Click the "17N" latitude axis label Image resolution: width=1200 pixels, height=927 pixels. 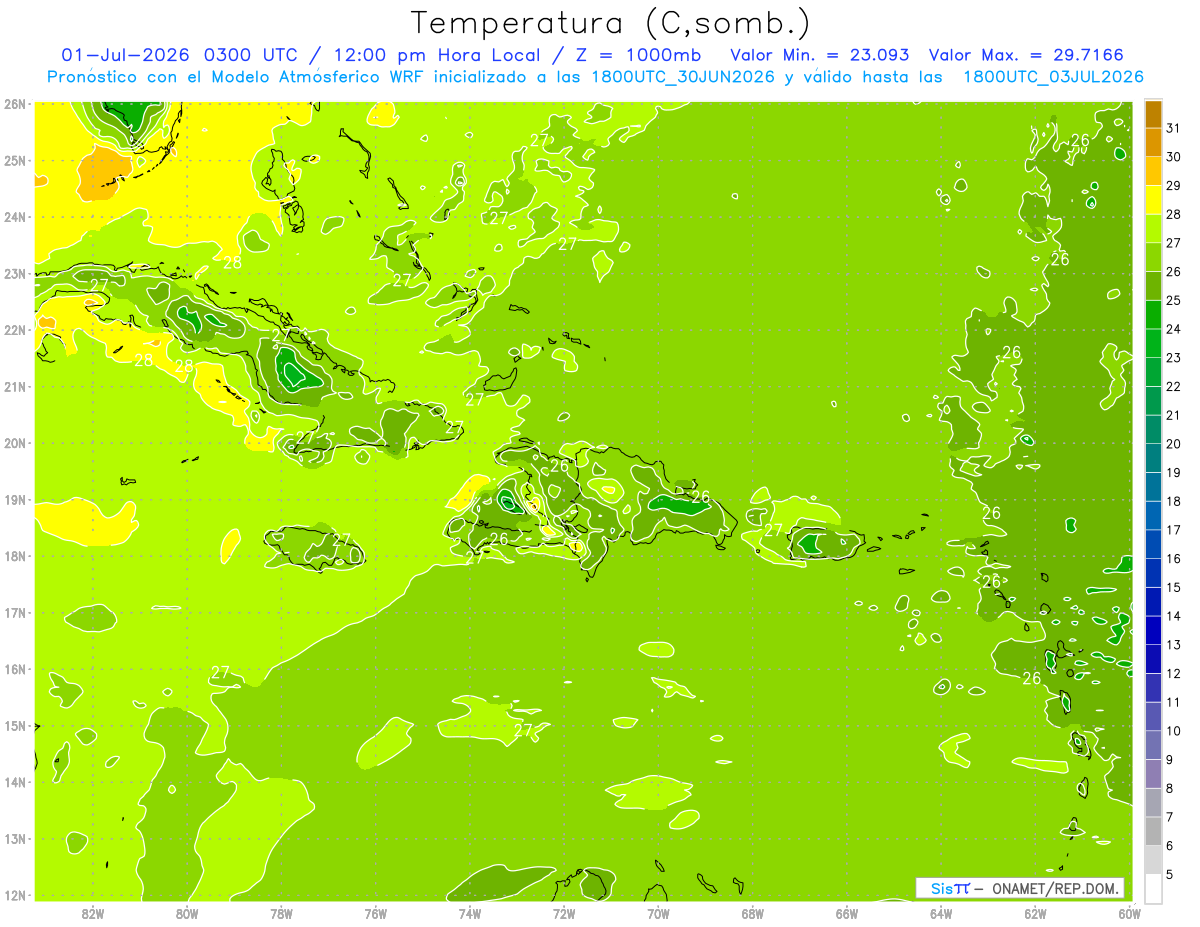[x=14, y=612]
